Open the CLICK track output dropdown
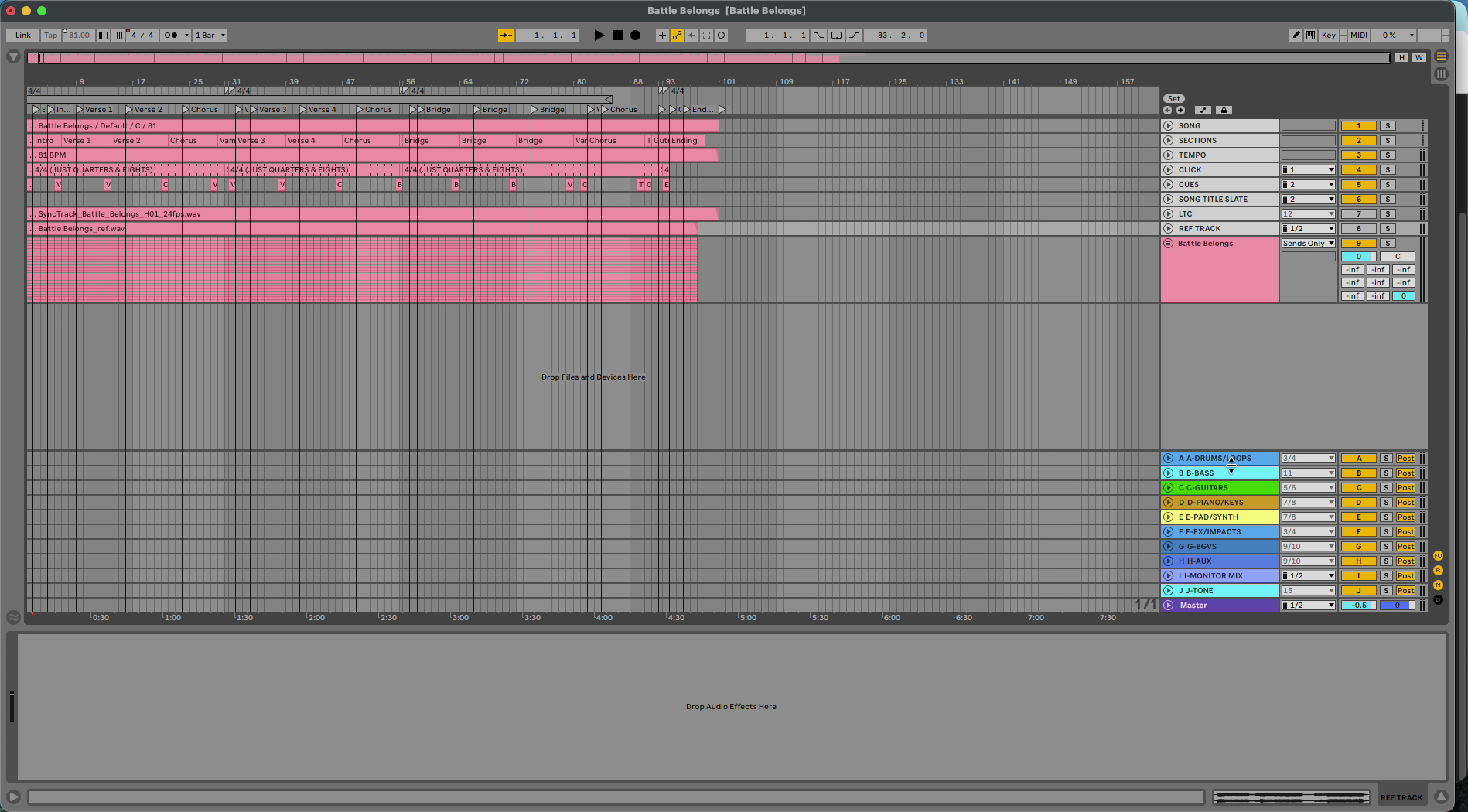The width and height of the screenshot is (1468, 812). click(x=1308, y=169)
